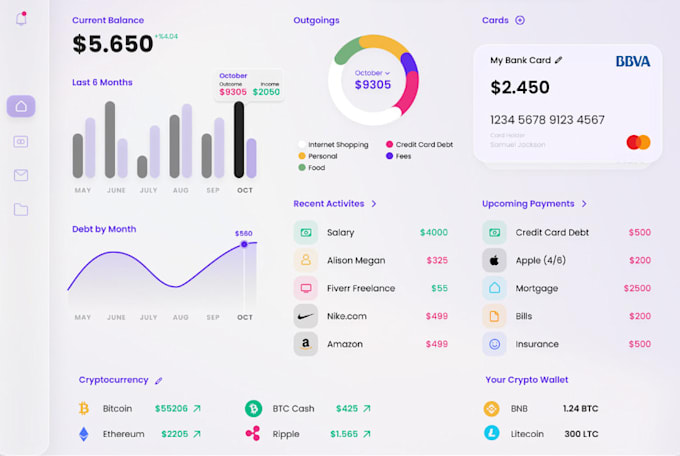Screen dimensions: 680x456
Task: Select the Apple (4/6) payment row label
Action: (x=541, y=260)
